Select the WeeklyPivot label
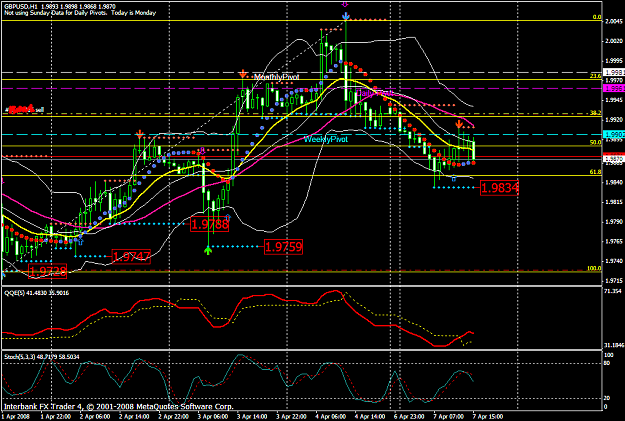The image size is (625, 421). [x=326, y=139]
